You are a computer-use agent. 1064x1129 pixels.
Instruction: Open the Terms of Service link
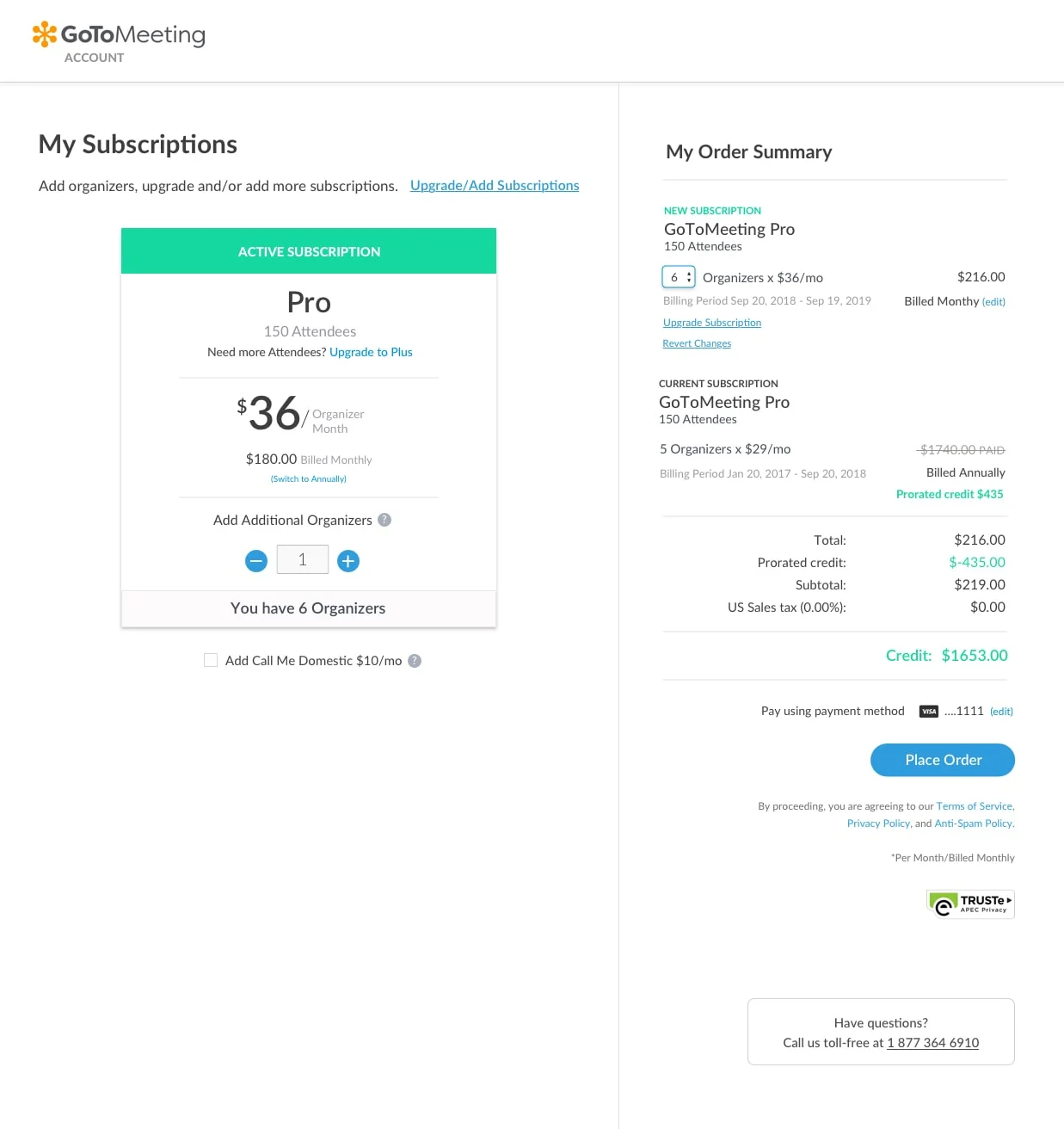pos(975,806)
